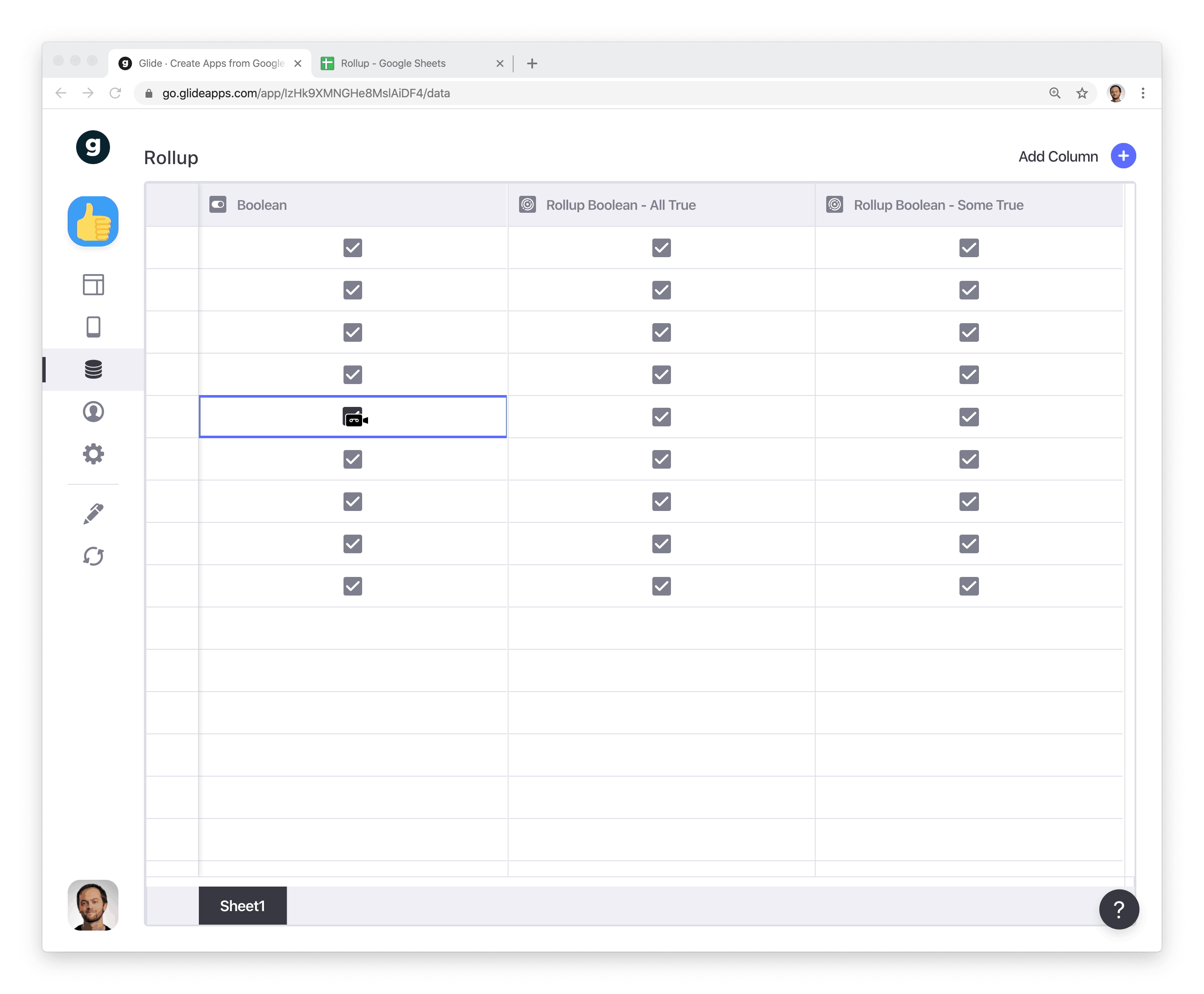The height and width of the screenshot is (994, 1204).
Task: Toggle the first row Boolean checkbox
Action: 353,248
